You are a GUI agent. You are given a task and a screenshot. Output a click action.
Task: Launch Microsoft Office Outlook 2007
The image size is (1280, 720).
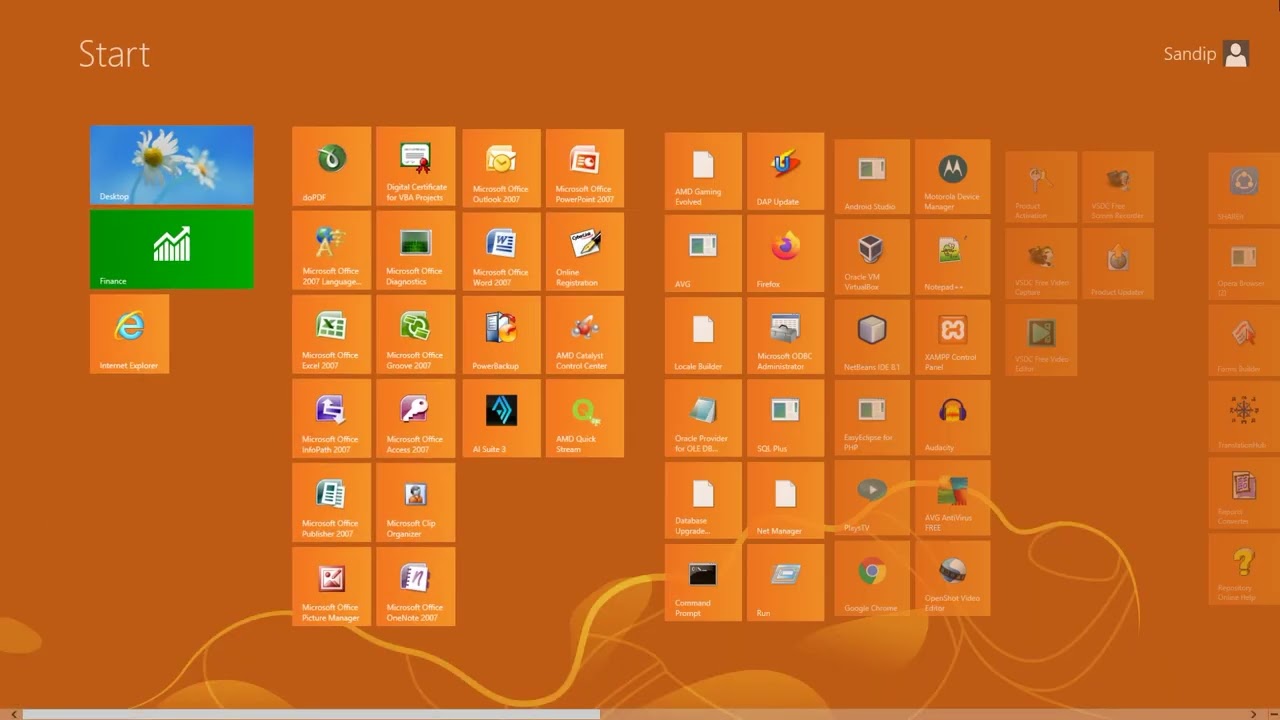click(x=502, y=168)
